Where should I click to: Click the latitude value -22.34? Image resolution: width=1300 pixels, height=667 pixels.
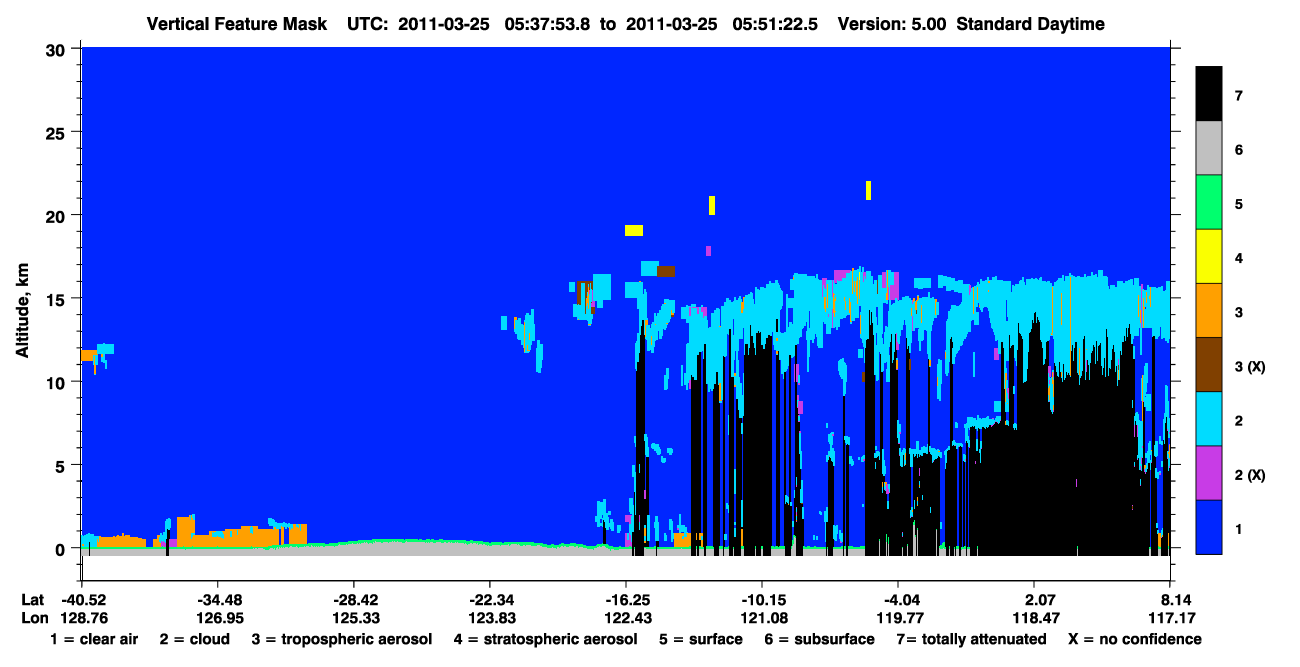pyautogui.click(x=490, y=599)
